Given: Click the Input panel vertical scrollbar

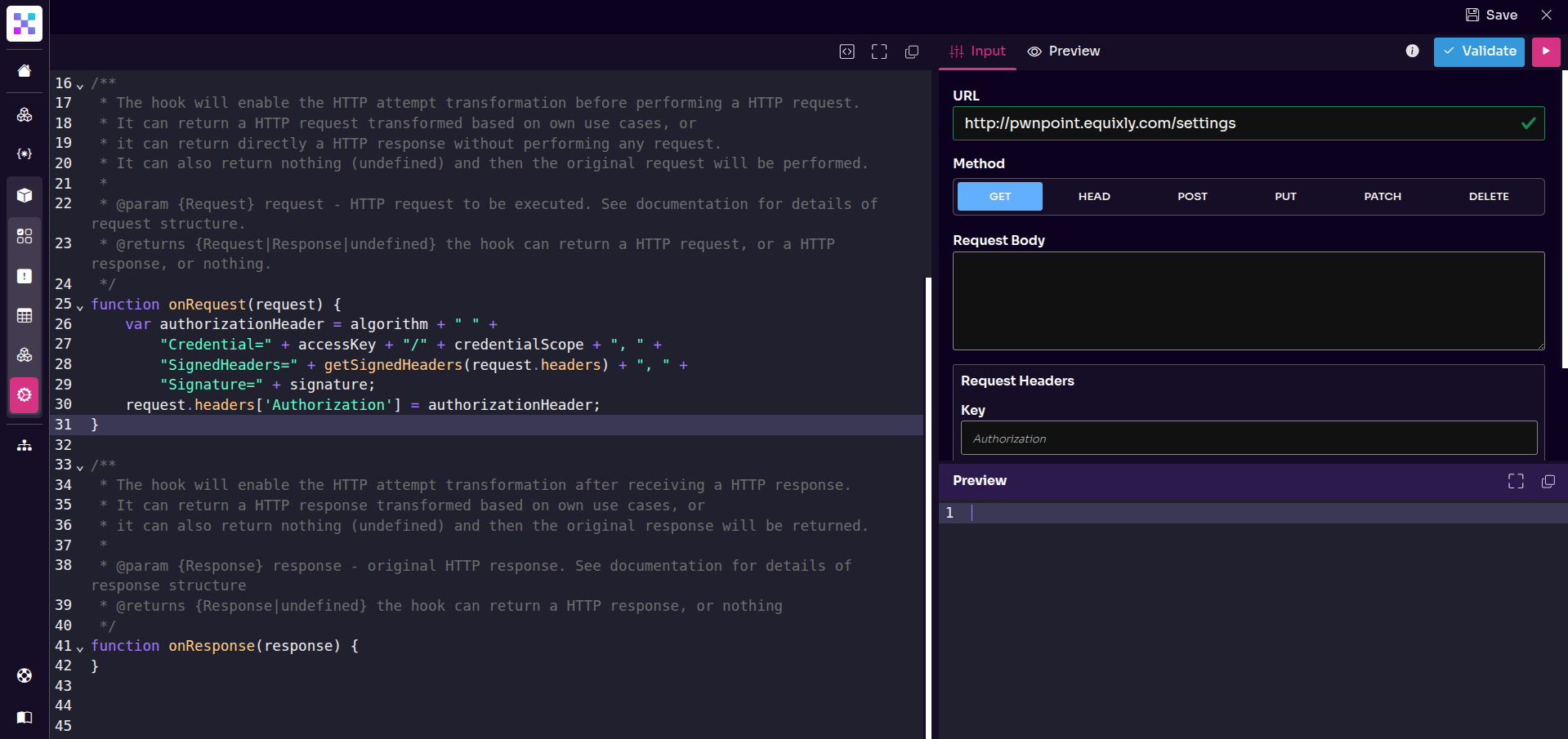Looking at the screenshot, I should click(1565, 219).
